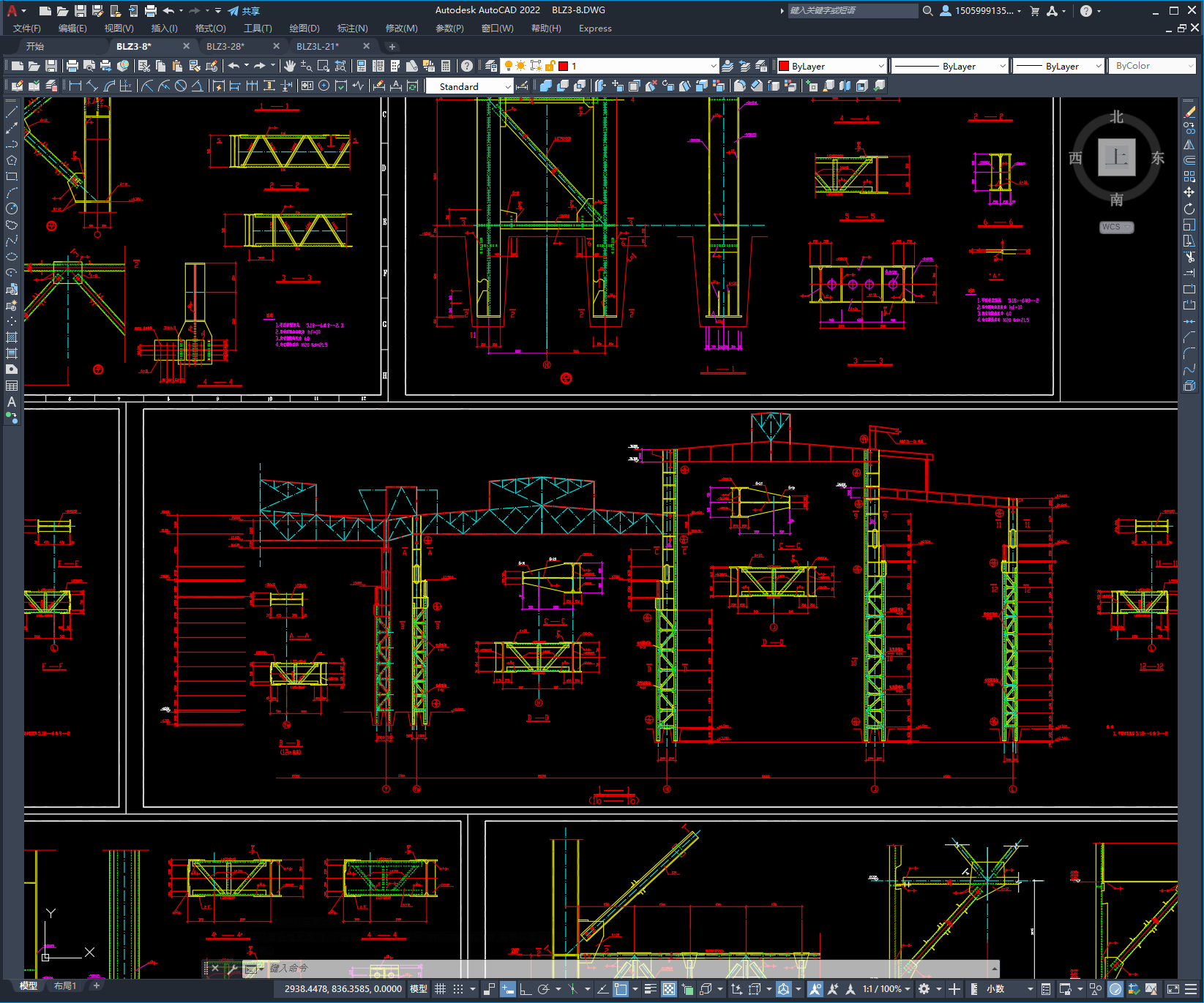Select the Circle tool in draw toolbar
This screenshot has height=1003, width=1204.
coord(11,209)
